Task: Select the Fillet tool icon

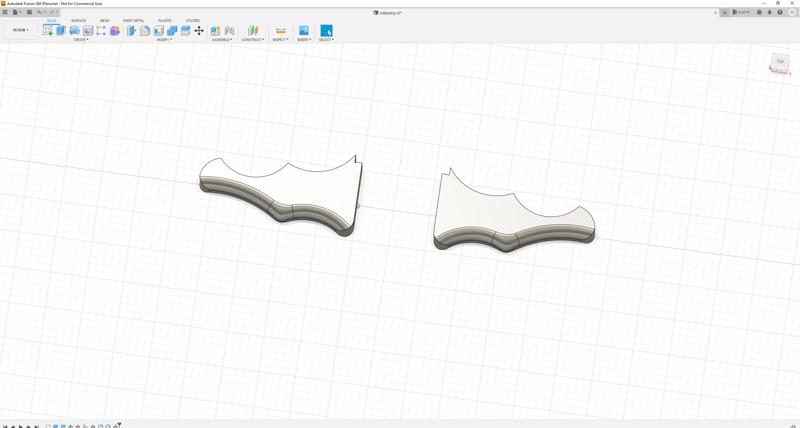Action: point(145,31)
